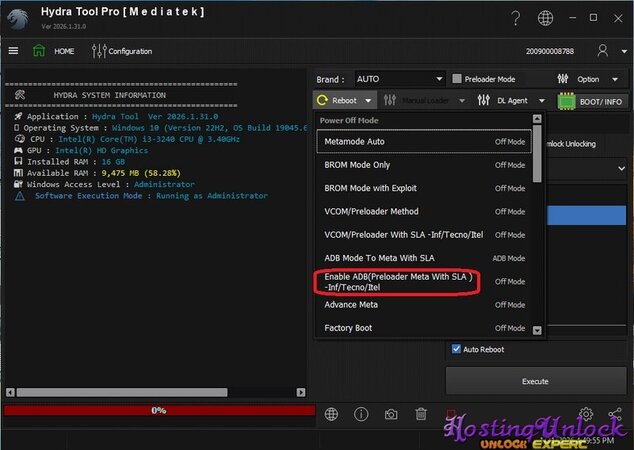634x450 pixels.
Task: Click the info circle icon in bottom toolbar
Action: pyautogui.click(x=361, y=414)
